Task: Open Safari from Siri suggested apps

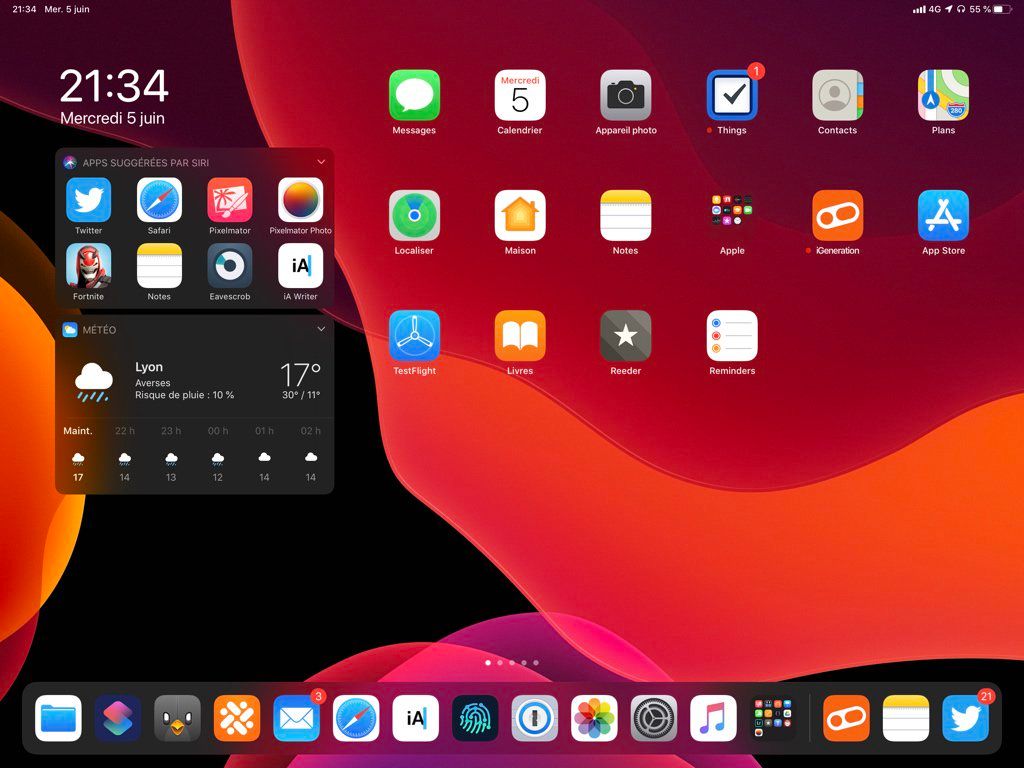Action: coord(159,200)
